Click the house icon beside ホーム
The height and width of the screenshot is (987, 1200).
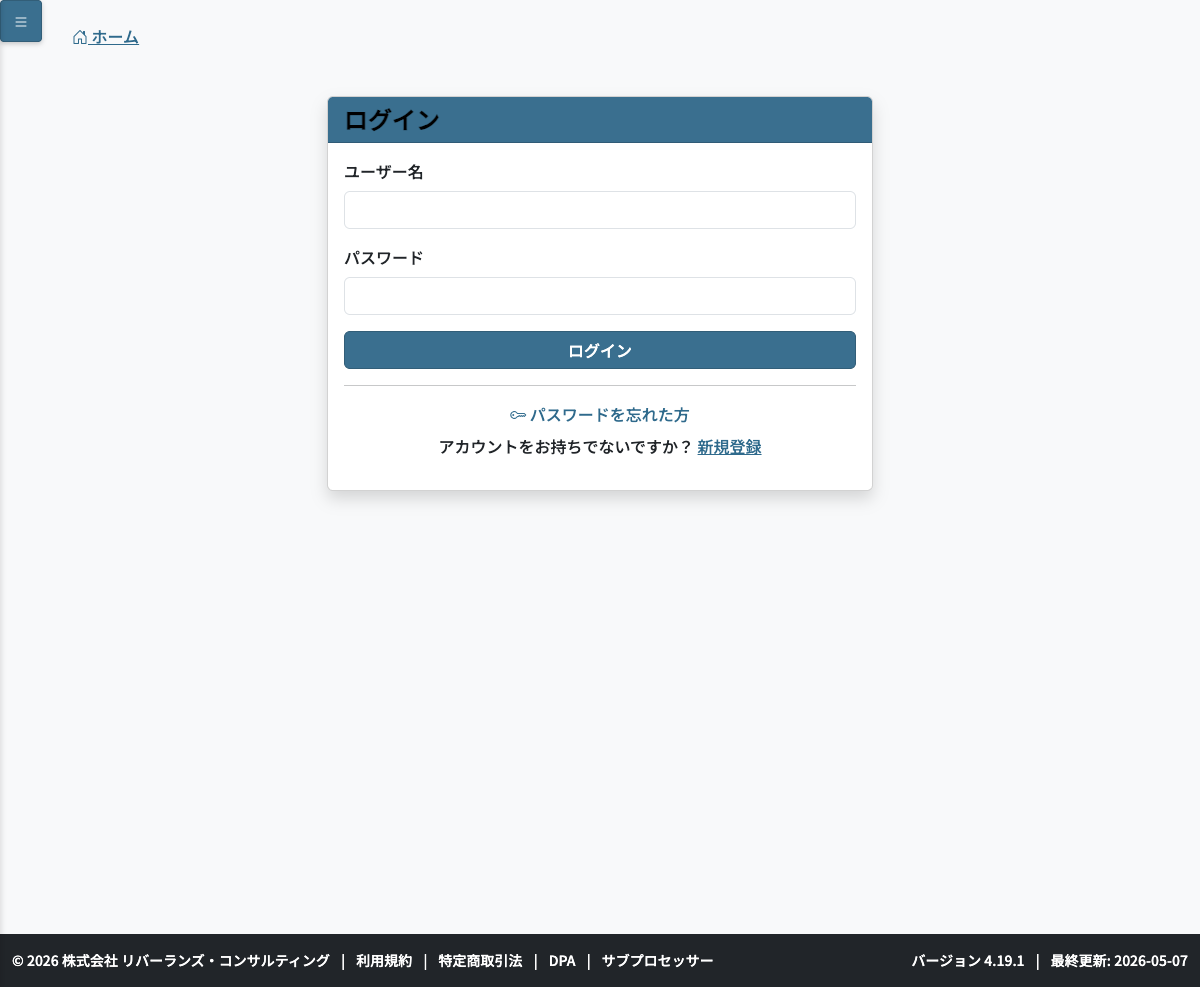[x=80, y=37]
